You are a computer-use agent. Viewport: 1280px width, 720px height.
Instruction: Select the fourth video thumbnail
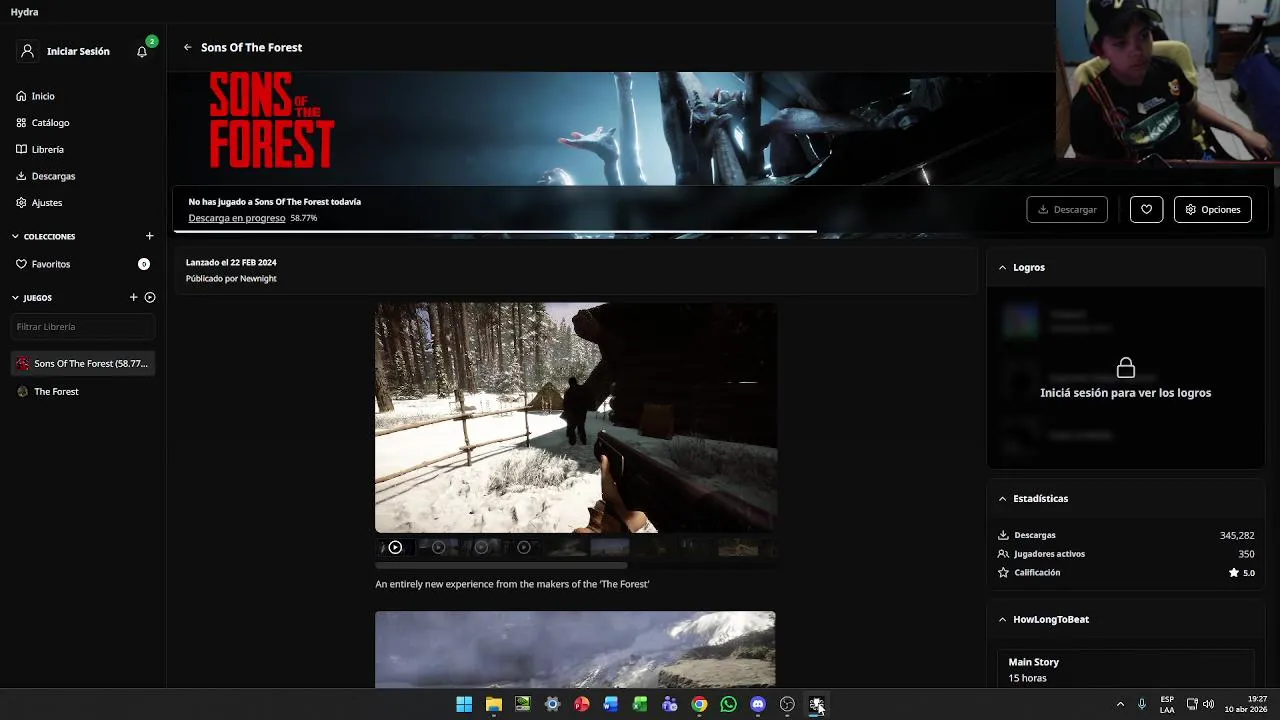524,547
